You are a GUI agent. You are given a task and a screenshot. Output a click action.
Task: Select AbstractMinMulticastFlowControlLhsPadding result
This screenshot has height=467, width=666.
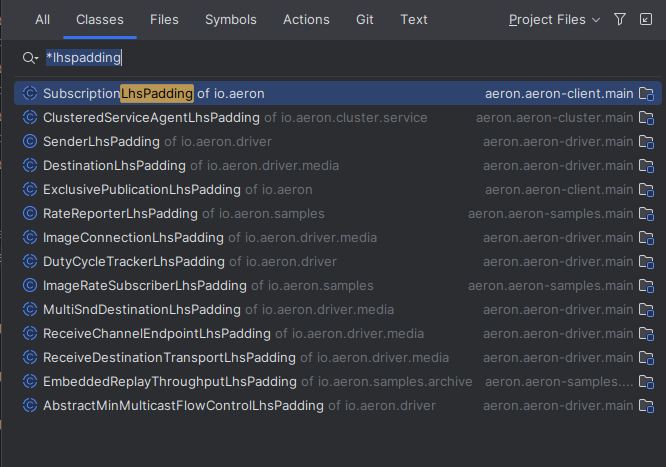click(338, 405)
